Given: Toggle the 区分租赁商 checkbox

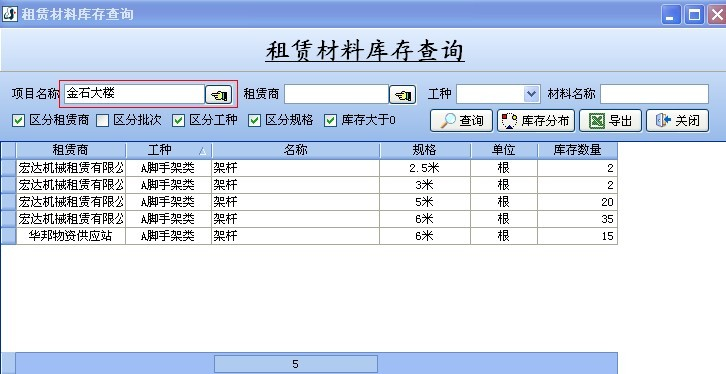Looking at the screenshot, I should (18, 121).
